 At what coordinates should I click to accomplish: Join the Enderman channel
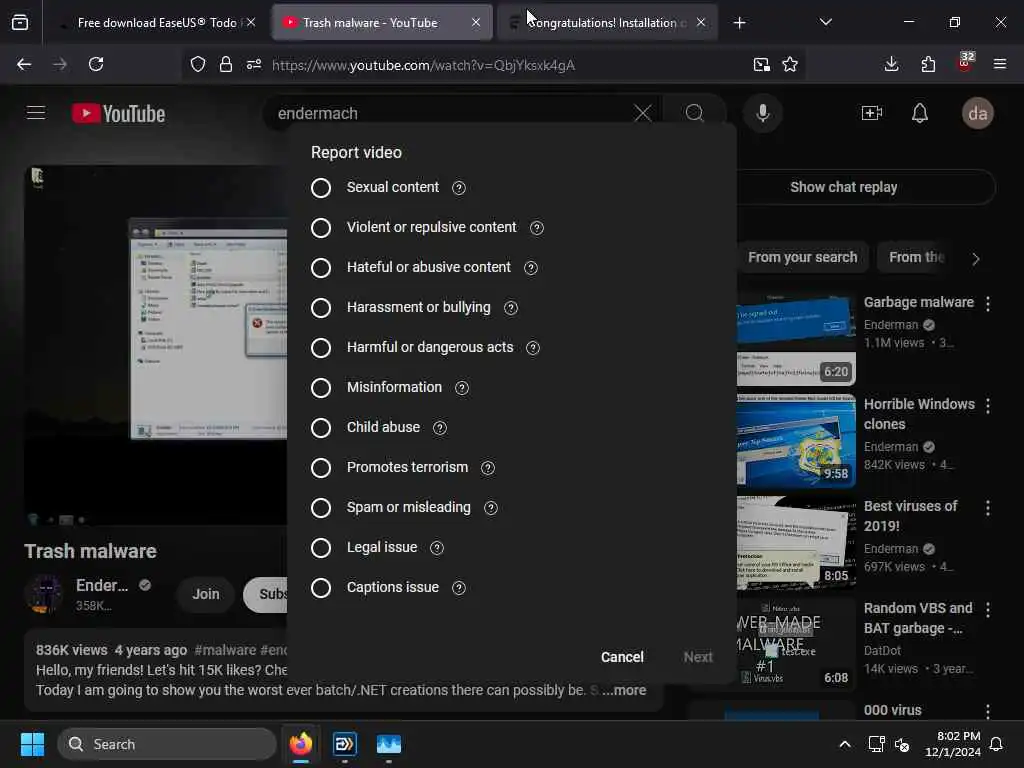pyautogui.click(x=206, y=594)
